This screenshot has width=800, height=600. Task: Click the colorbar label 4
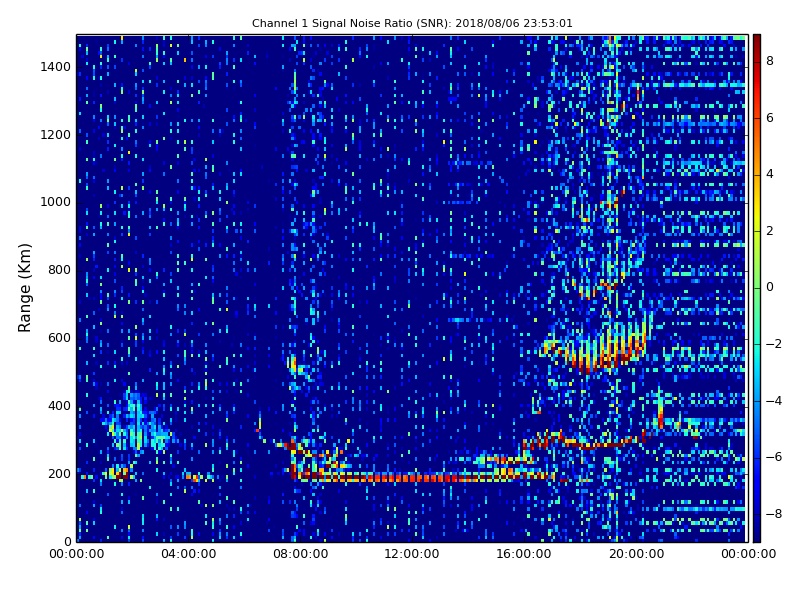[x=770, y=174]
